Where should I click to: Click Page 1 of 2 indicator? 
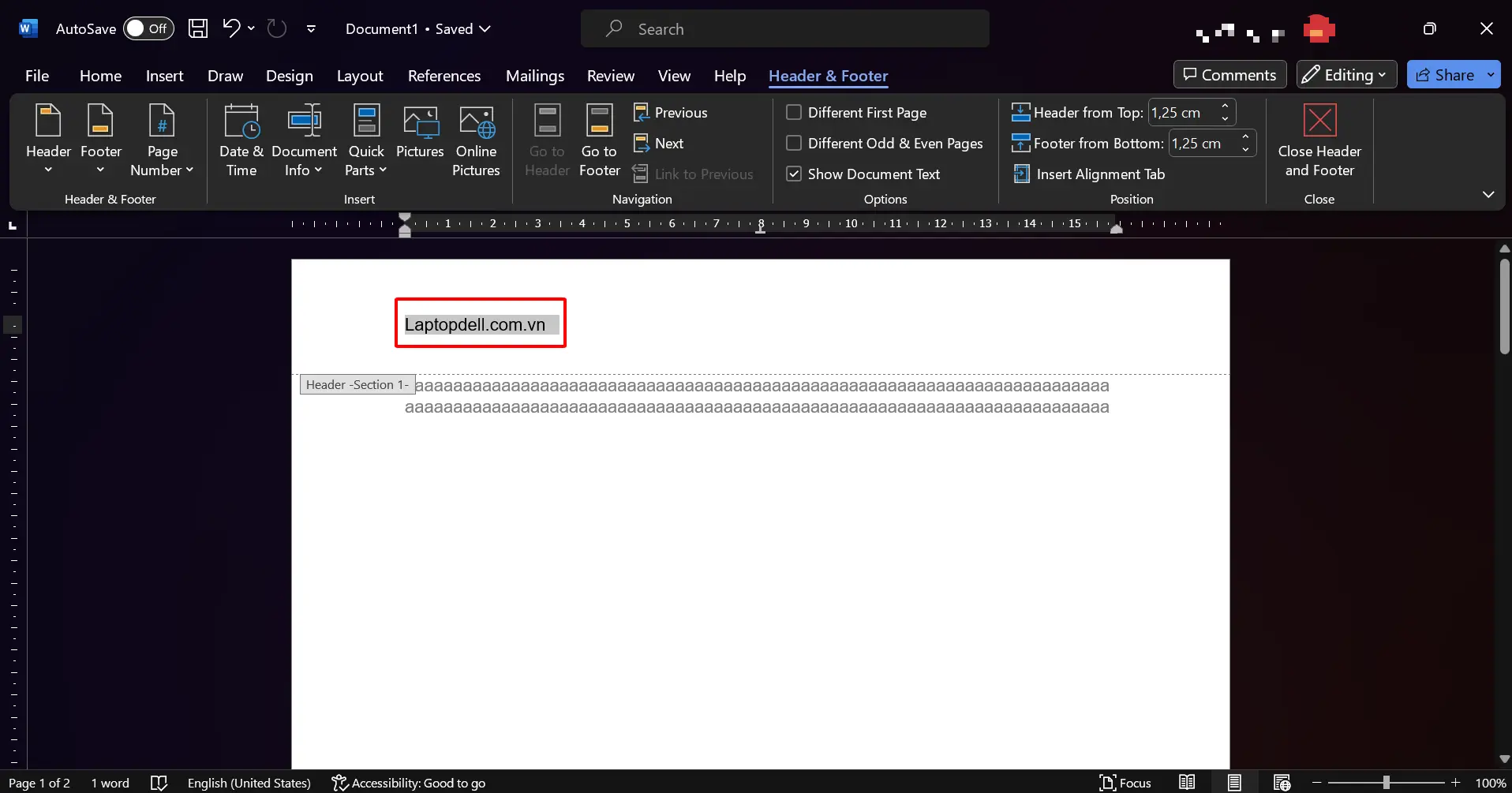(39, 783)
